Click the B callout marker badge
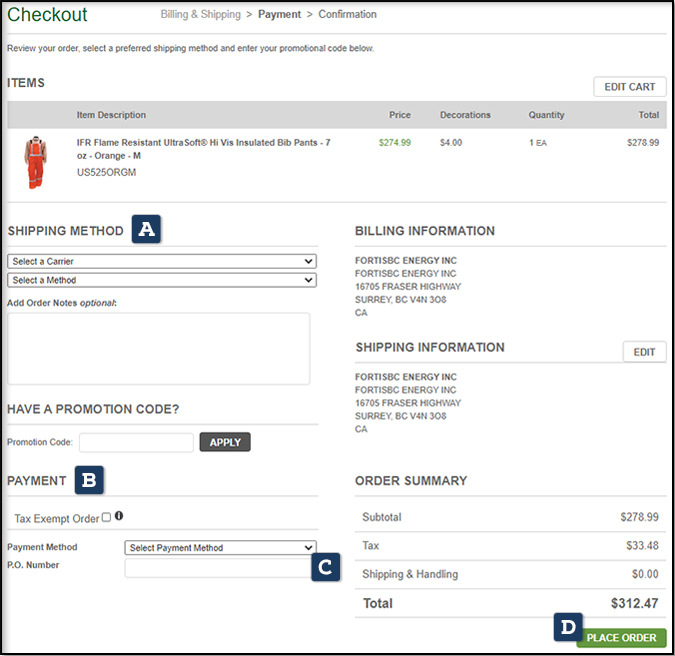Image resolution: width=675 pixels, height=656 pixels. pos(89,480)
